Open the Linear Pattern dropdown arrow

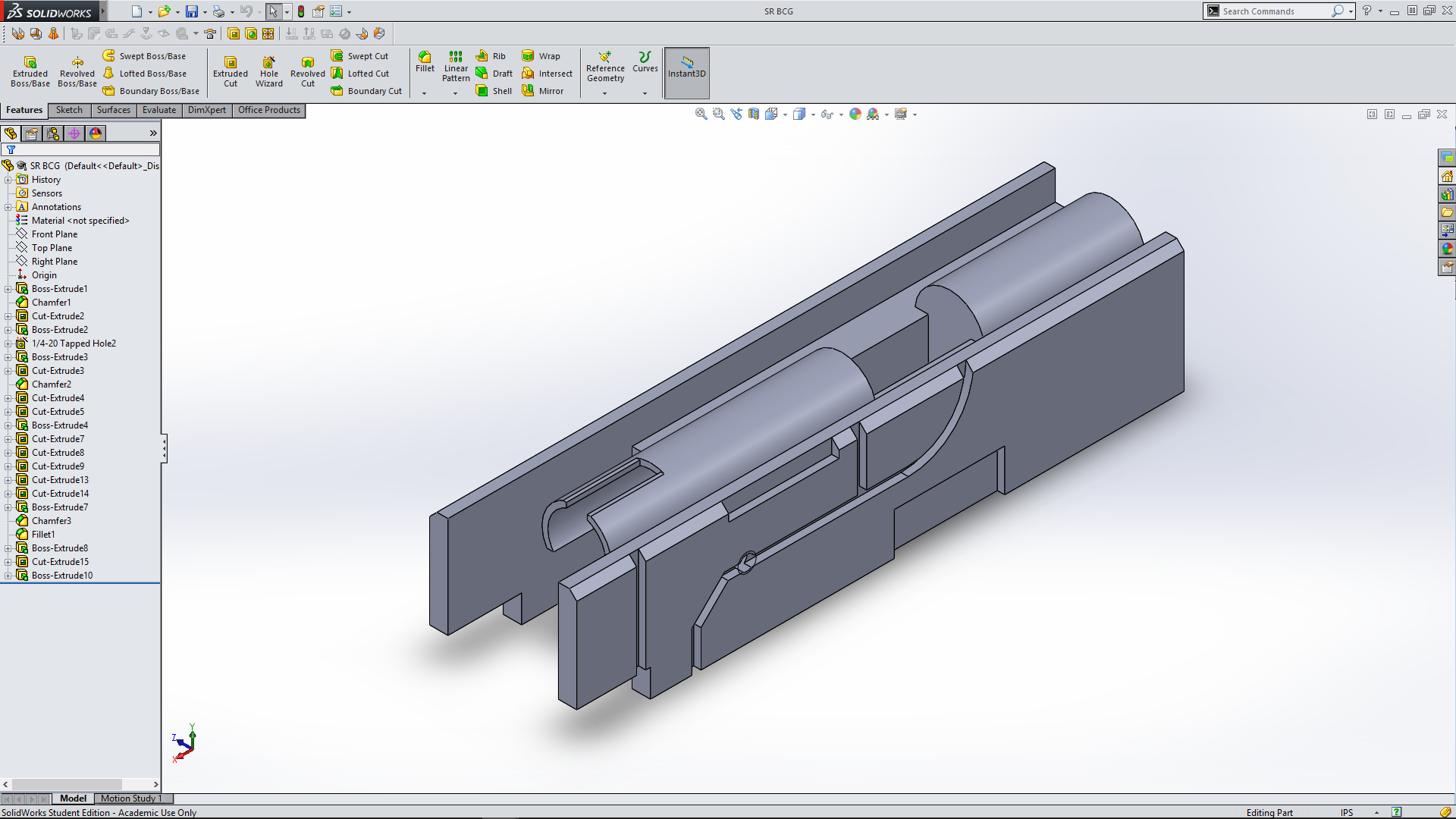(456, 93)
